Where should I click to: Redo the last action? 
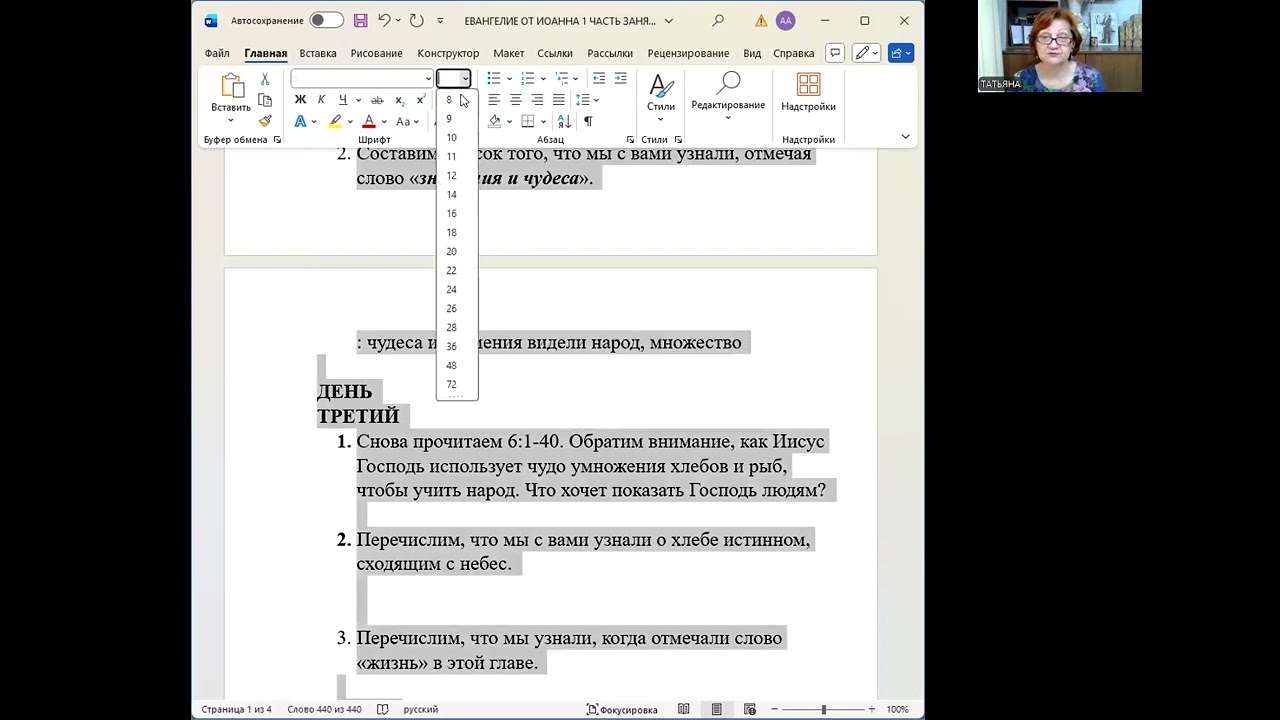[417, 20]
